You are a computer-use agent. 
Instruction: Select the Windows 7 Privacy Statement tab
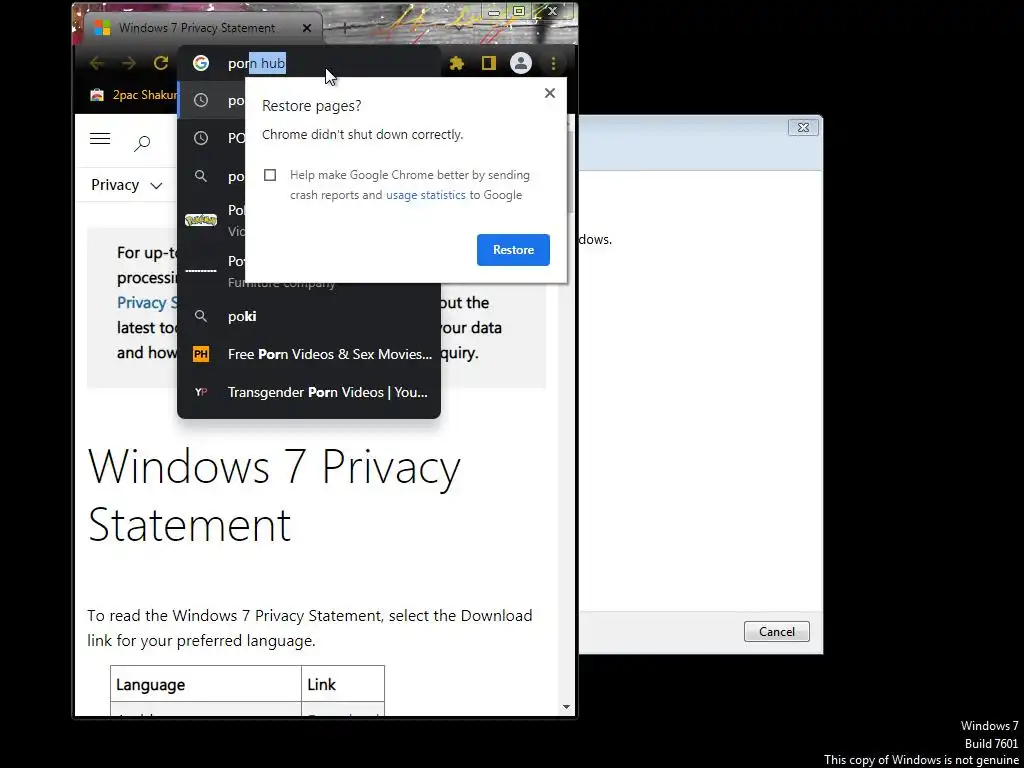[x=202, y=28]
